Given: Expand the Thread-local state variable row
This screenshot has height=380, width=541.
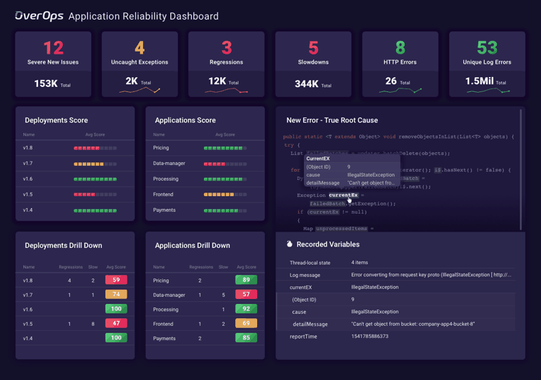Looking at the screenshot, I should (x=400, y=263).
